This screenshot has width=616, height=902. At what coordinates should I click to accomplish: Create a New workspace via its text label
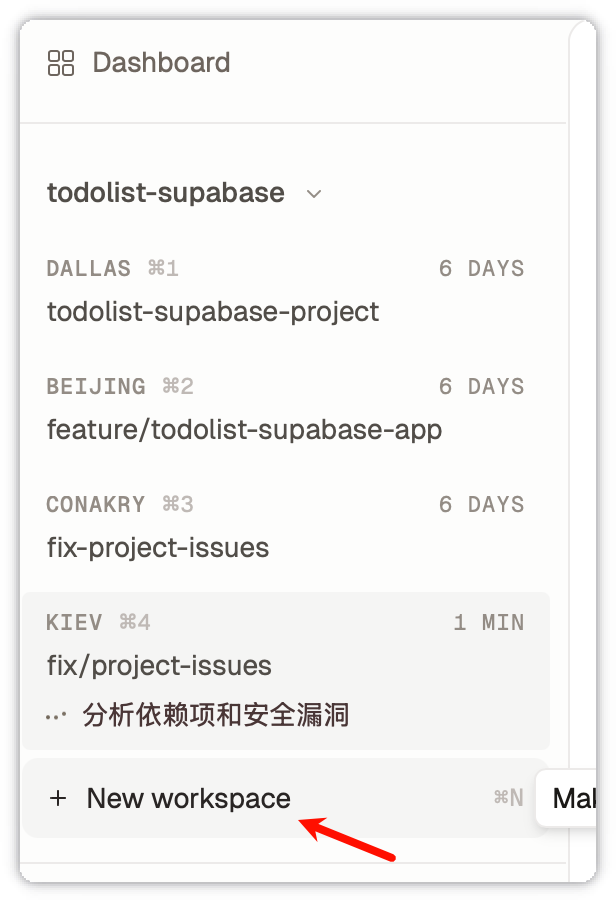tap(188, 798)
